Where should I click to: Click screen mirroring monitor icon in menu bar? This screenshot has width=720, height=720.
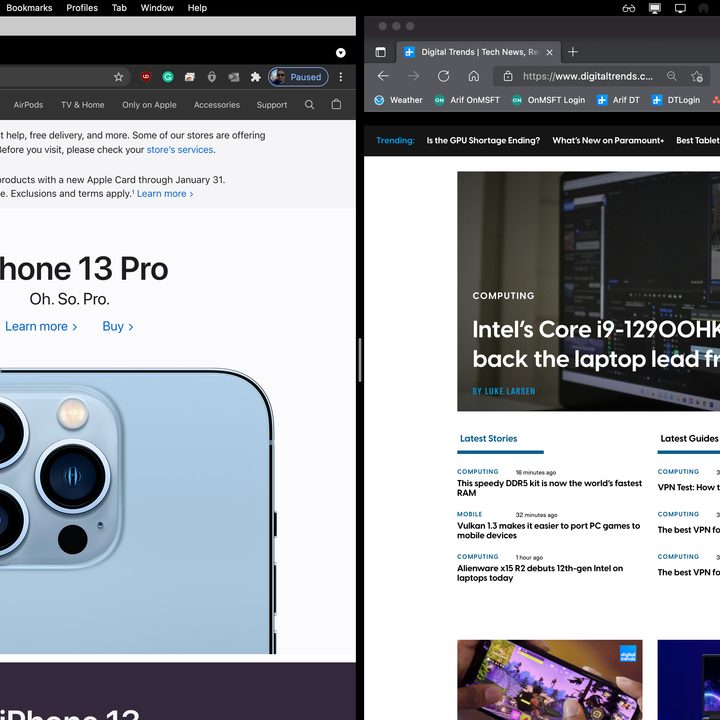click(x=680, y=8)
